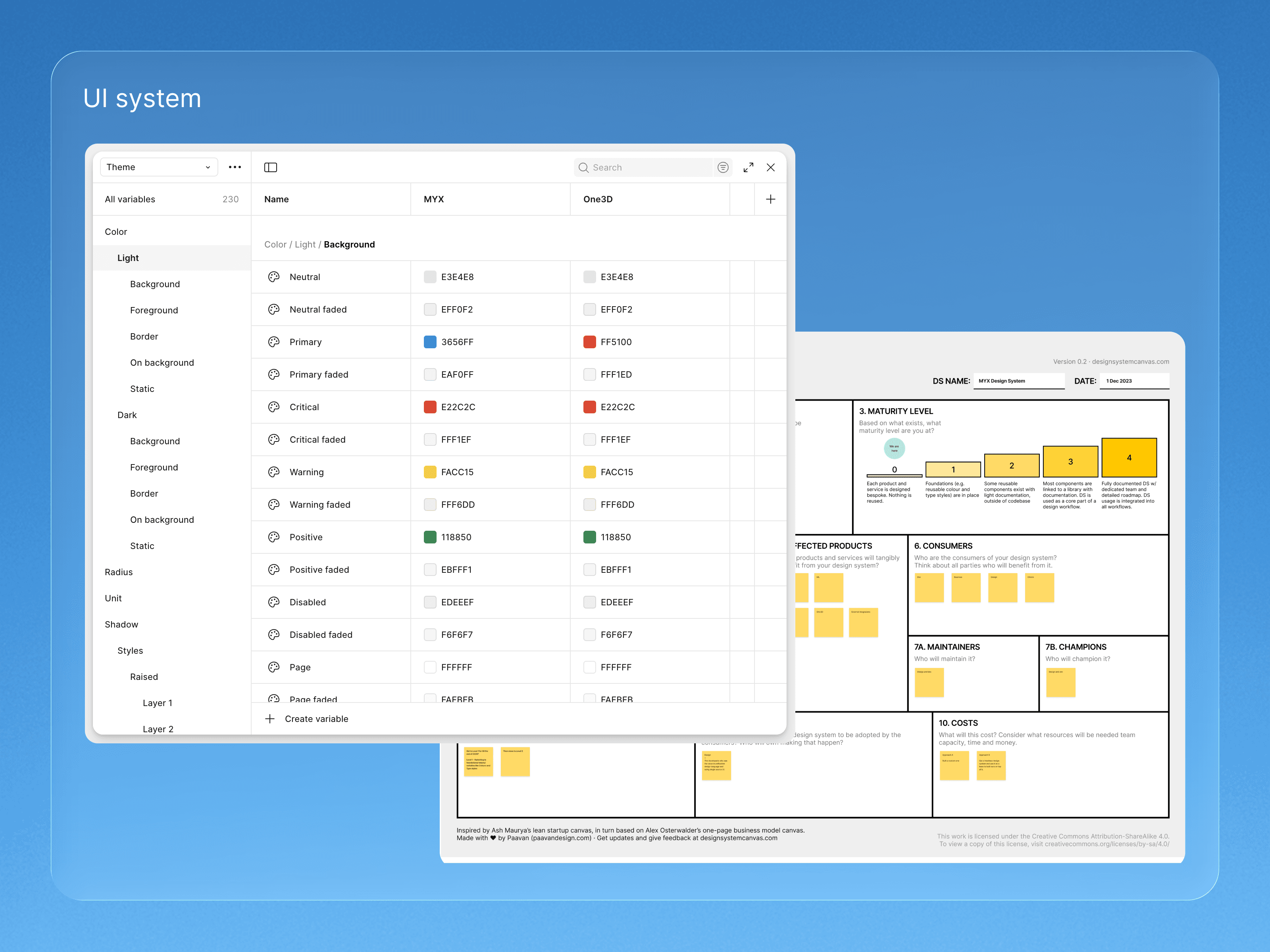Click the palette icon beside Disabled faded

[274, 634]
